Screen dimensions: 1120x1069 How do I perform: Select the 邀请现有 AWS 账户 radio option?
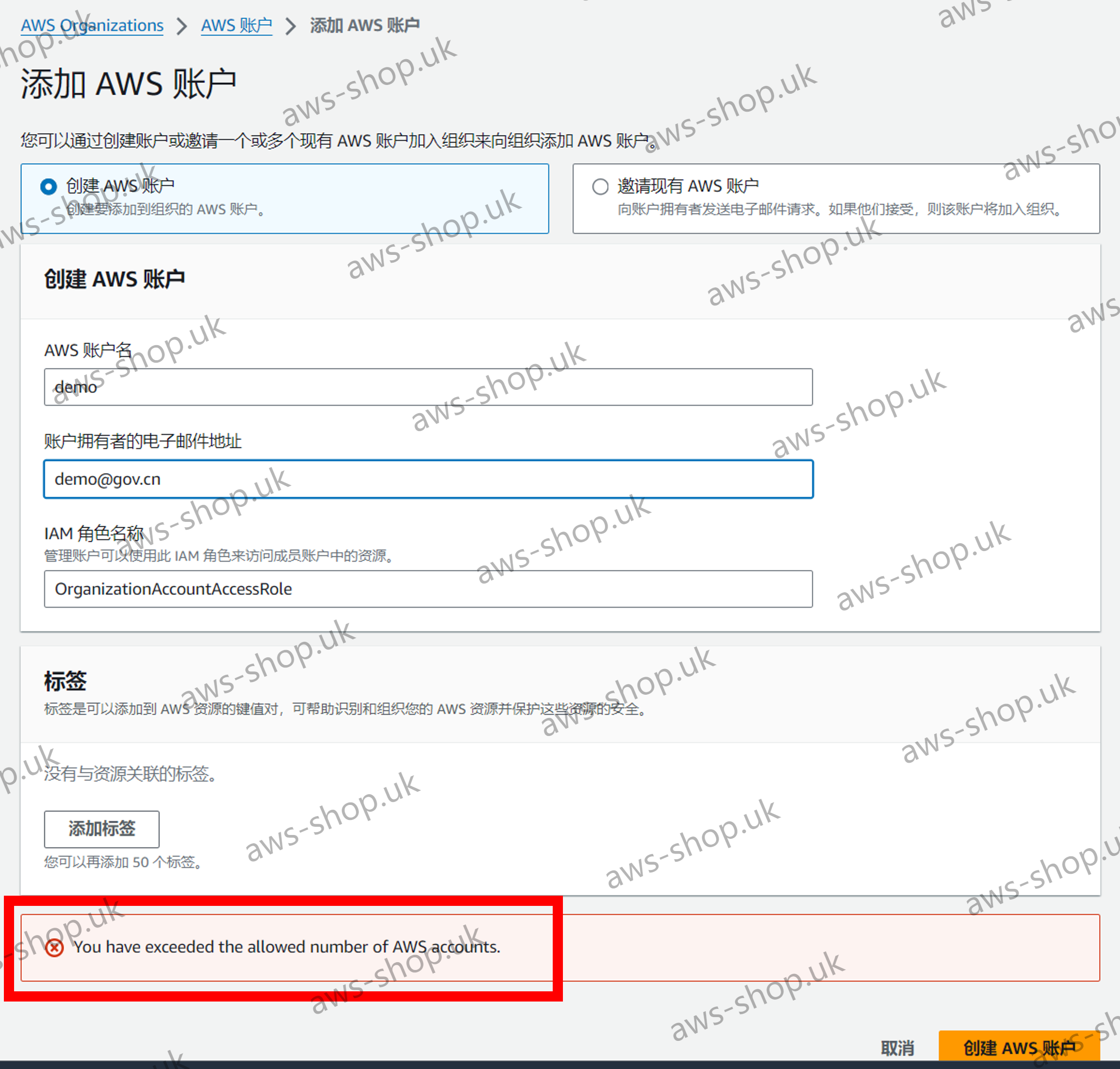(x=600, y=186)
